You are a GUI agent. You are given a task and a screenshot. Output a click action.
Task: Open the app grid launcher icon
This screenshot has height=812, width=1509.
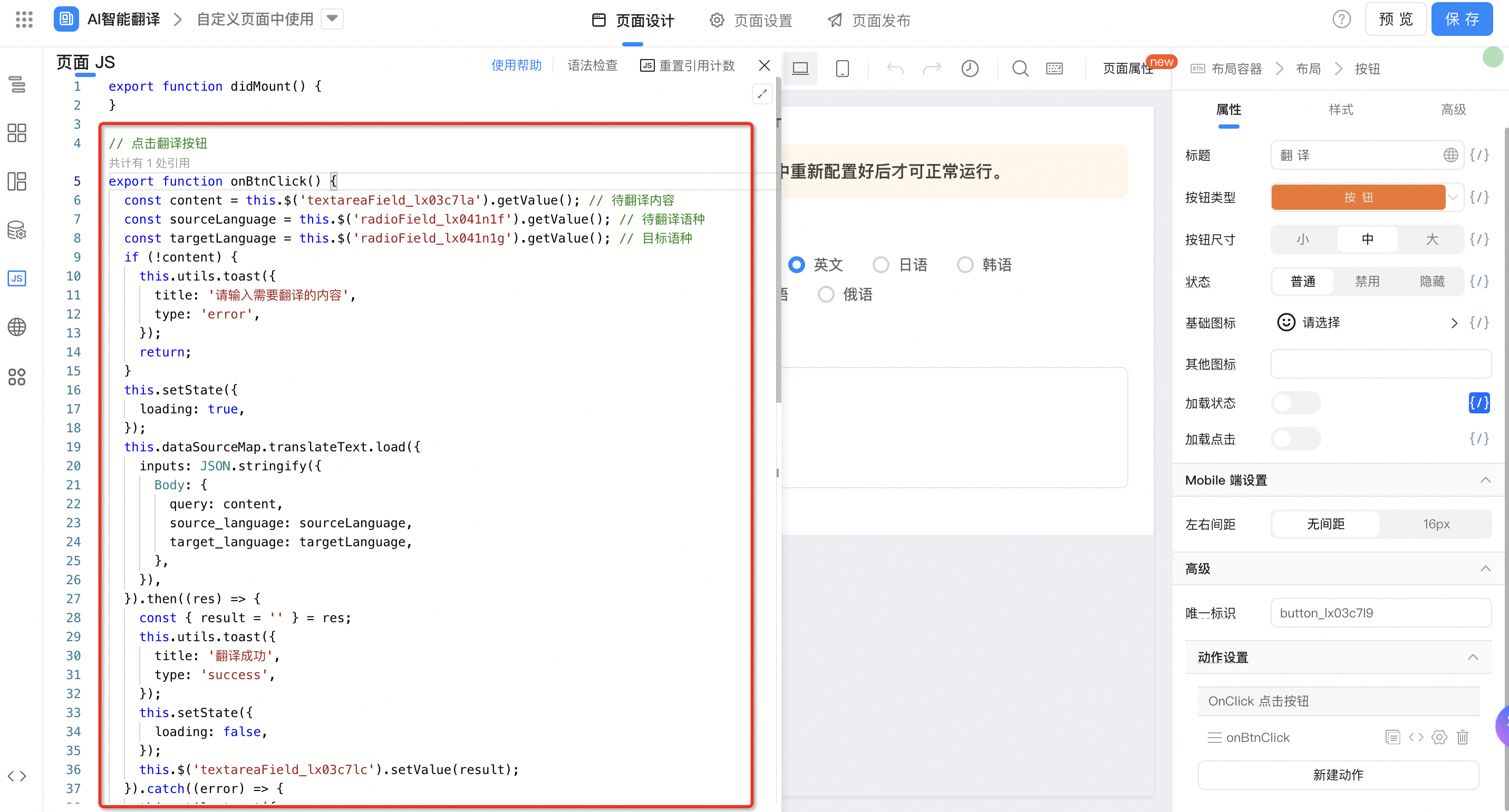click(x=24, y=20)
